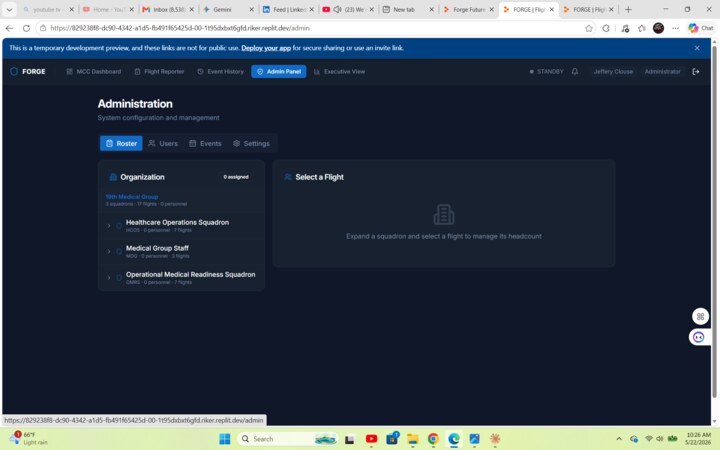
Task: Select the Medical Group Staff row name
Action: (x=157, y=248)
